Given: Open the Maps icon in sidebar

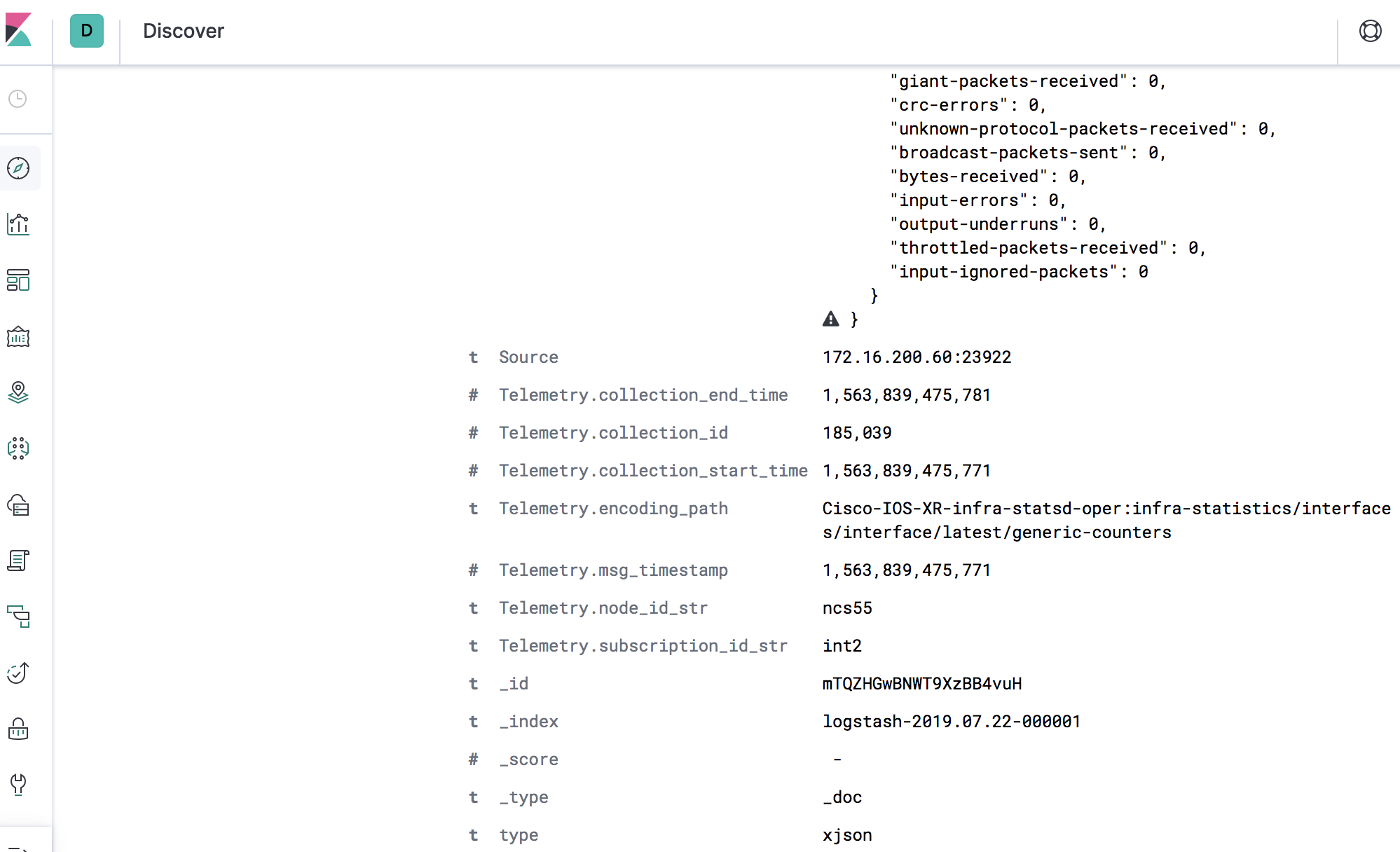Looking at the screenshot, I should pos(18,392).
